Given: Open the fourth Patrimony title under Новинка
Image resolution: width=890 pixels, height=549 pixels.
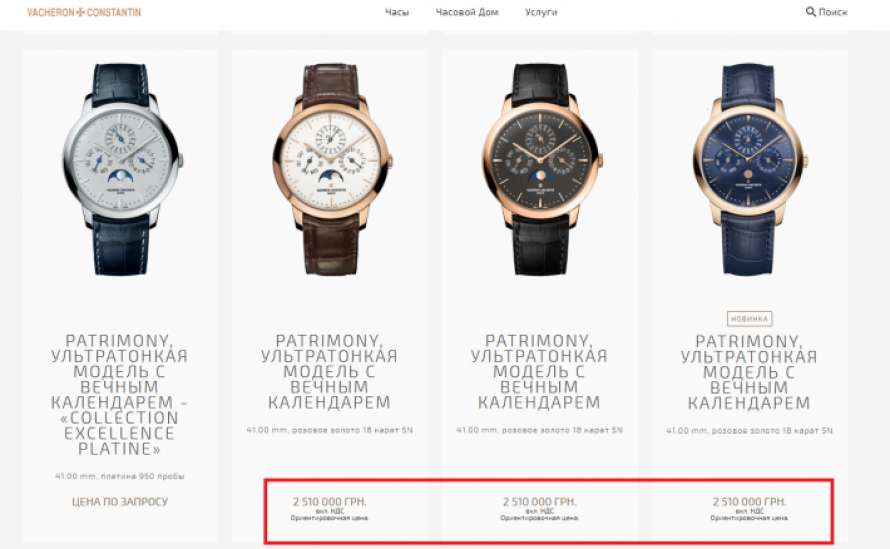Looking at the screenshot, I should (x=749, y=372).
